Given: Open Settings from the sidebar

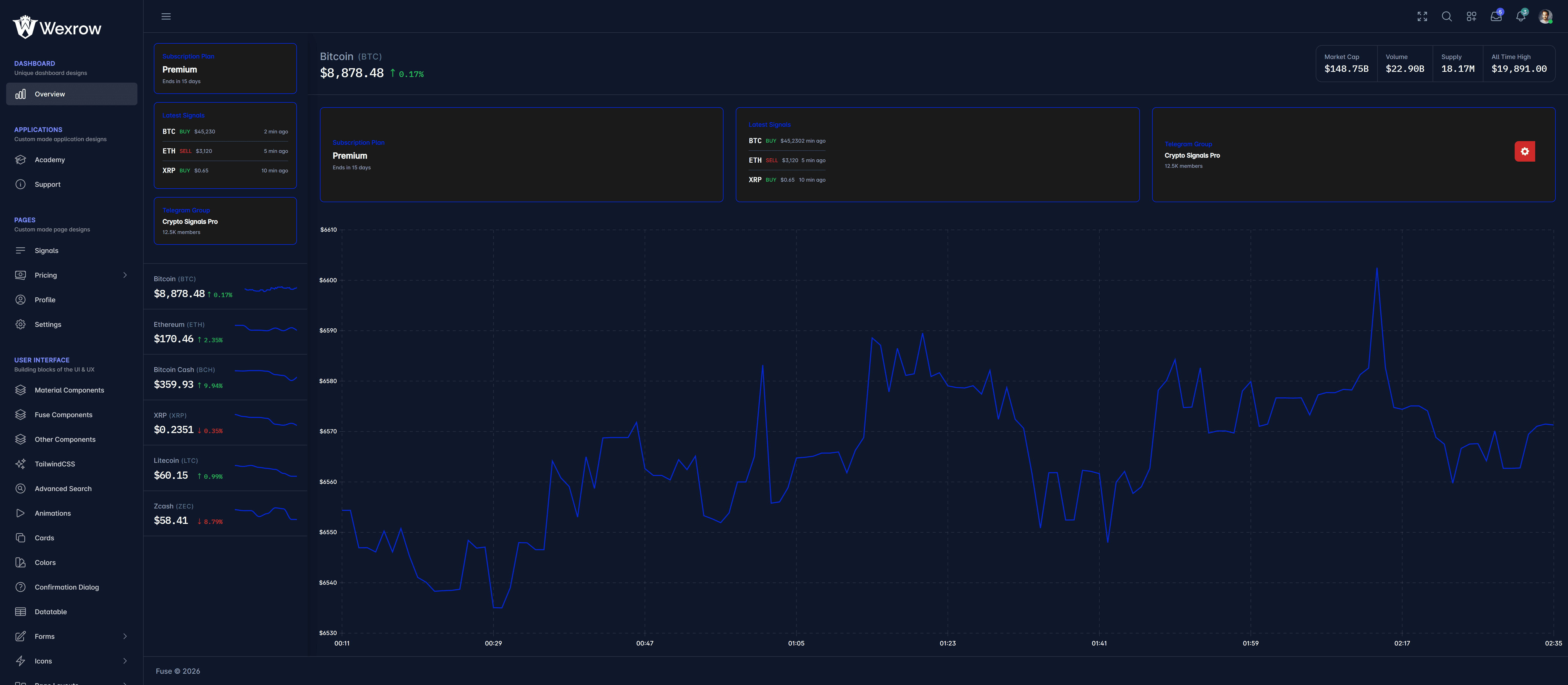Looking at the screenshot, I should click(x=72, y=325).
